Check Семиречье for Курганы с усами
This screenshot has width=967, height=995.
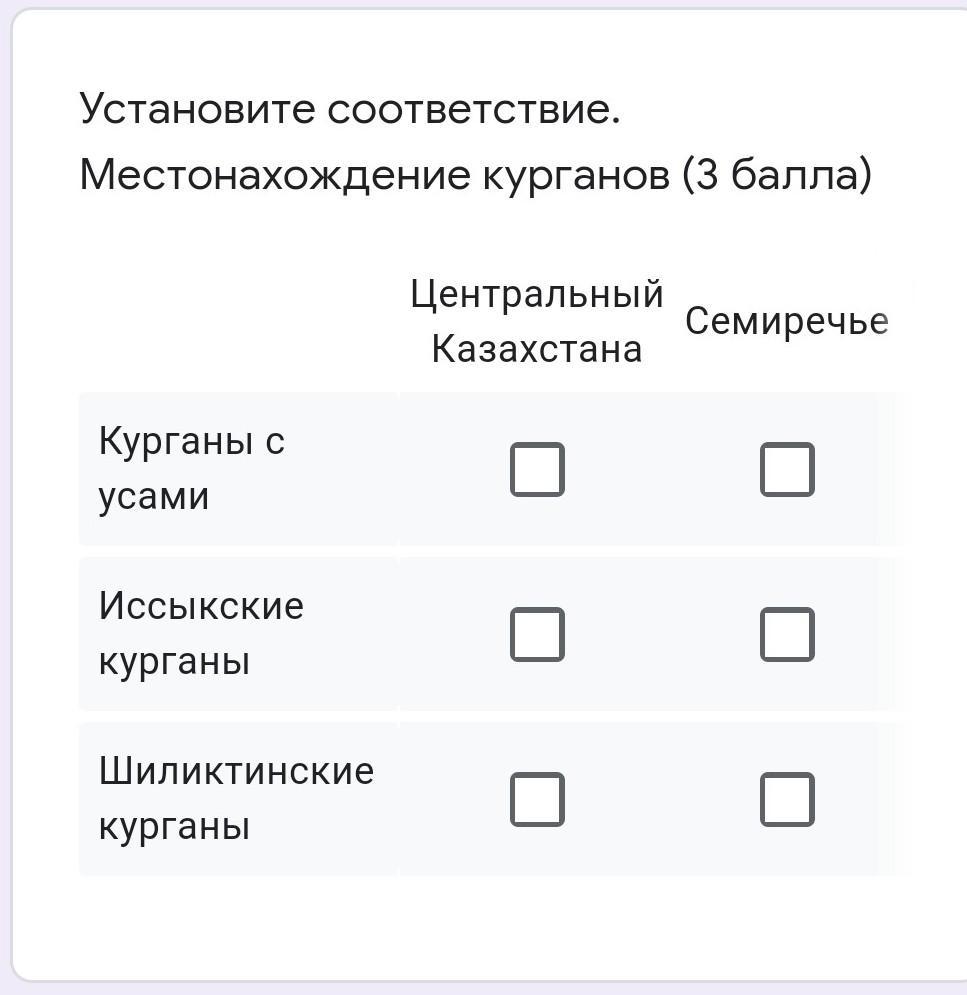coord(787,469)
